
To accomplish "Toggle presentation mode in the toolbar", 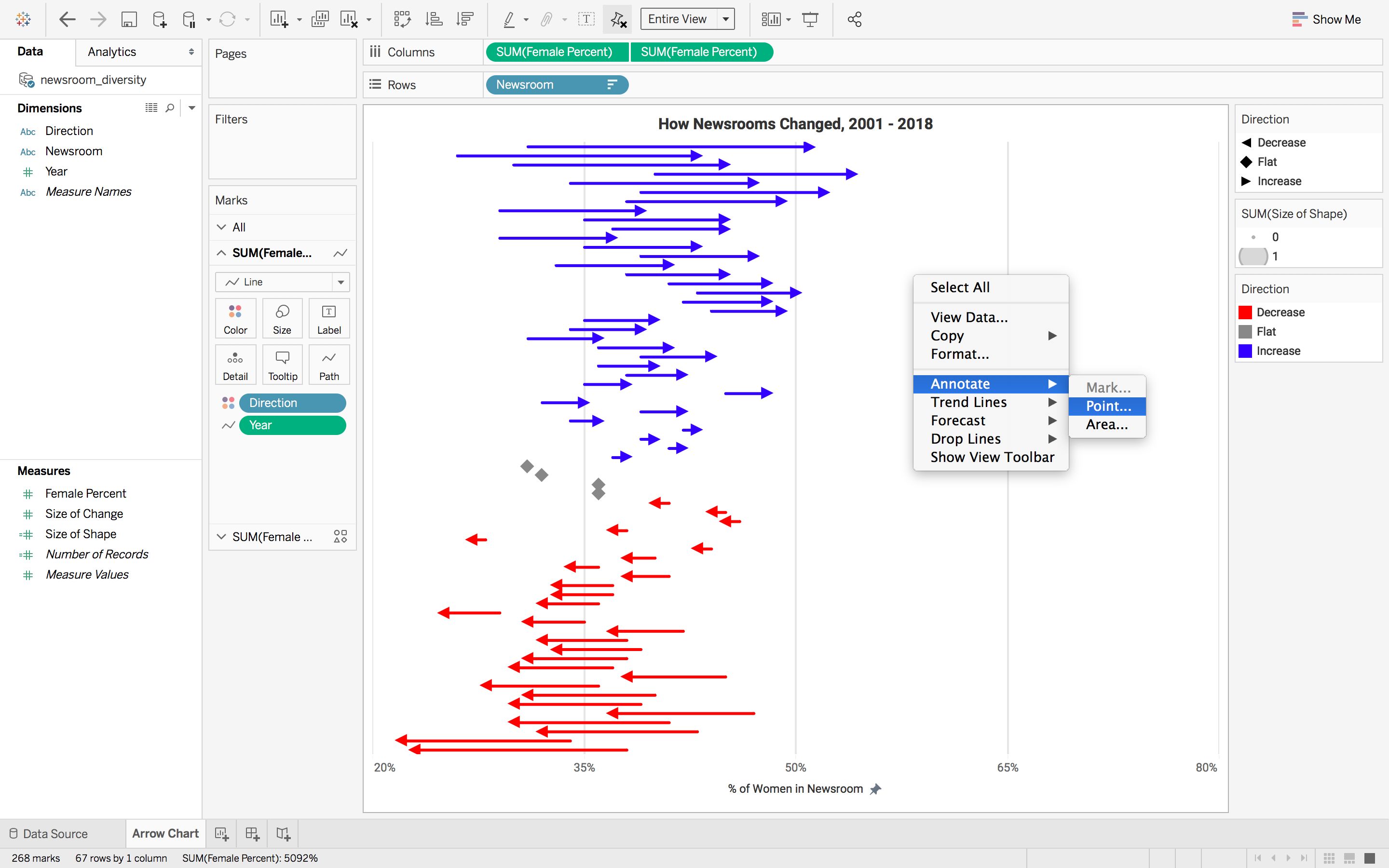I will pyautogui.click(x=811, y=19).
